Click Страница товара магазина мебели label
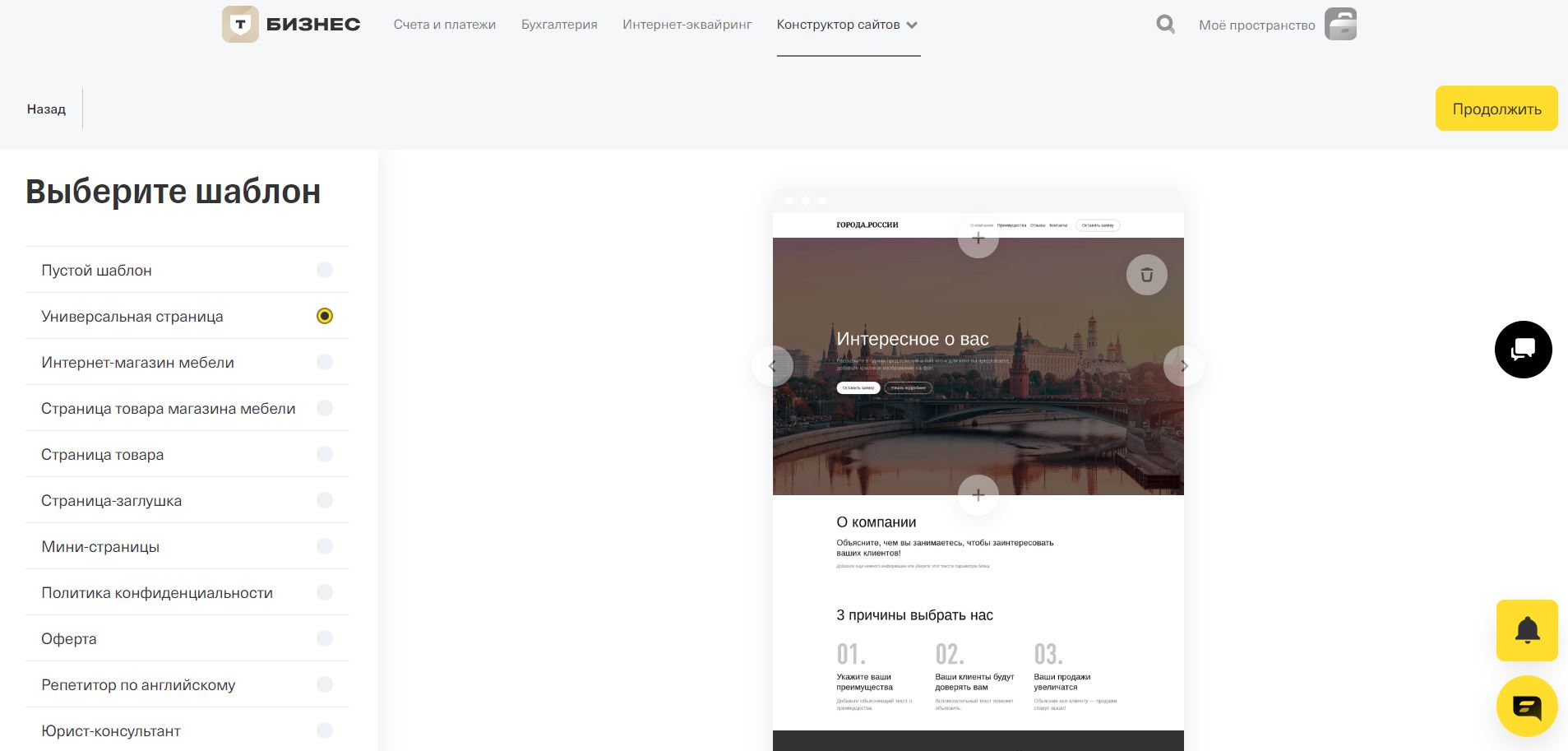The width and height of the screenshot is (1568, 751). [168, 409]
